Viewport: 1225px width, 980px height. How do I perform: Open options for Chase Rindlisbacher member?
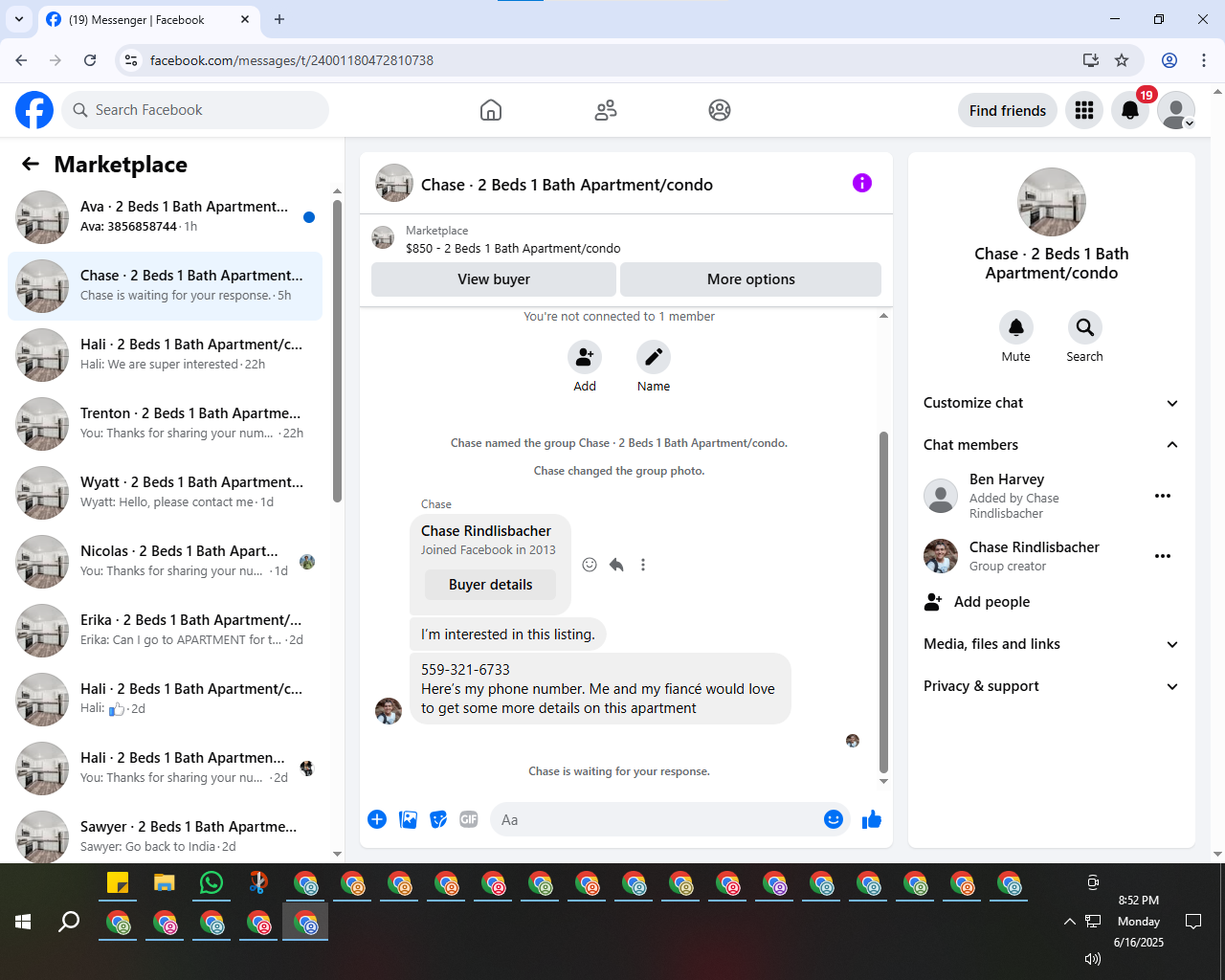click(x=1163, y=556)
